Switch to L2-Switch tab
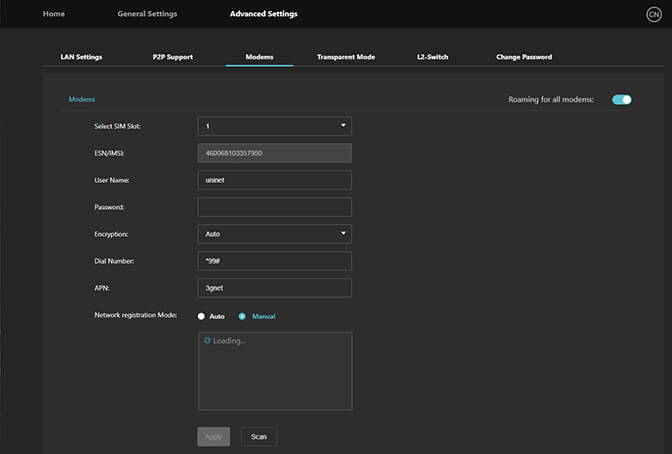 432,57
